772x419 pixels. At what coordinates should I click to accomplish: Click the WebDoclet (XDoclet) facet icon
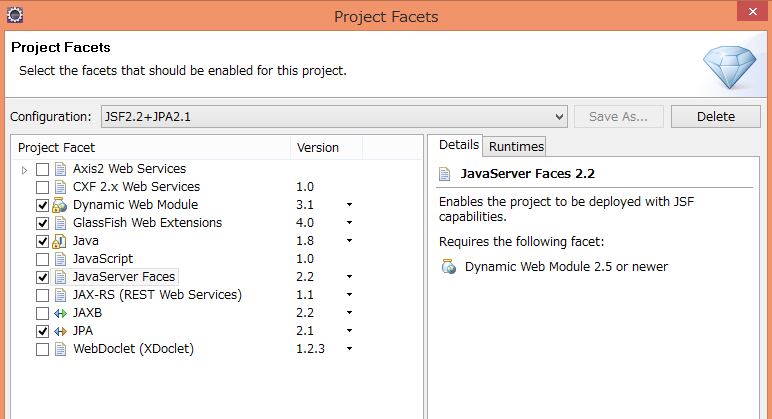(60, 349)
